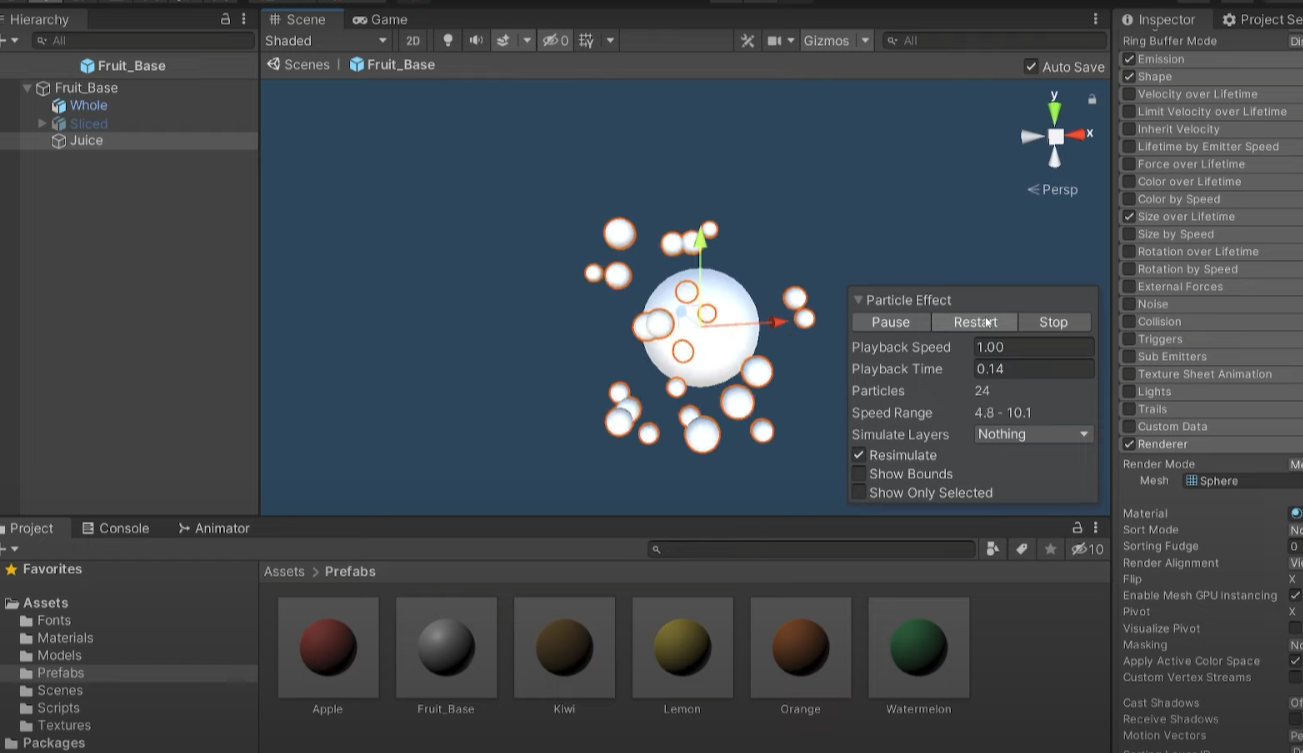The width and height of the screenshot is (1303, 753).
Task: Open component editor tools wrench icon
Action: pyautogui.click(x=747, y=41)
